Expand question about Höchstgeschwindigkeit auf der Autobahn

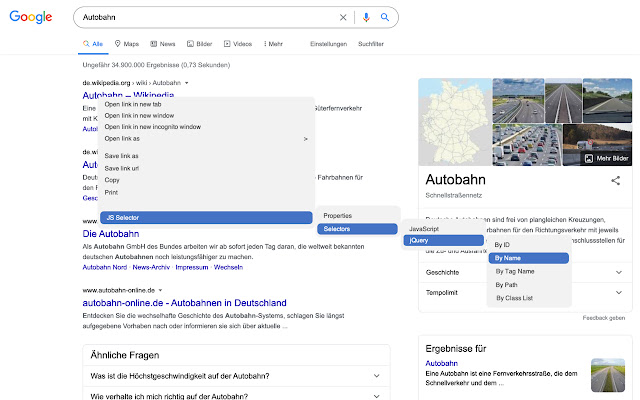236,376
